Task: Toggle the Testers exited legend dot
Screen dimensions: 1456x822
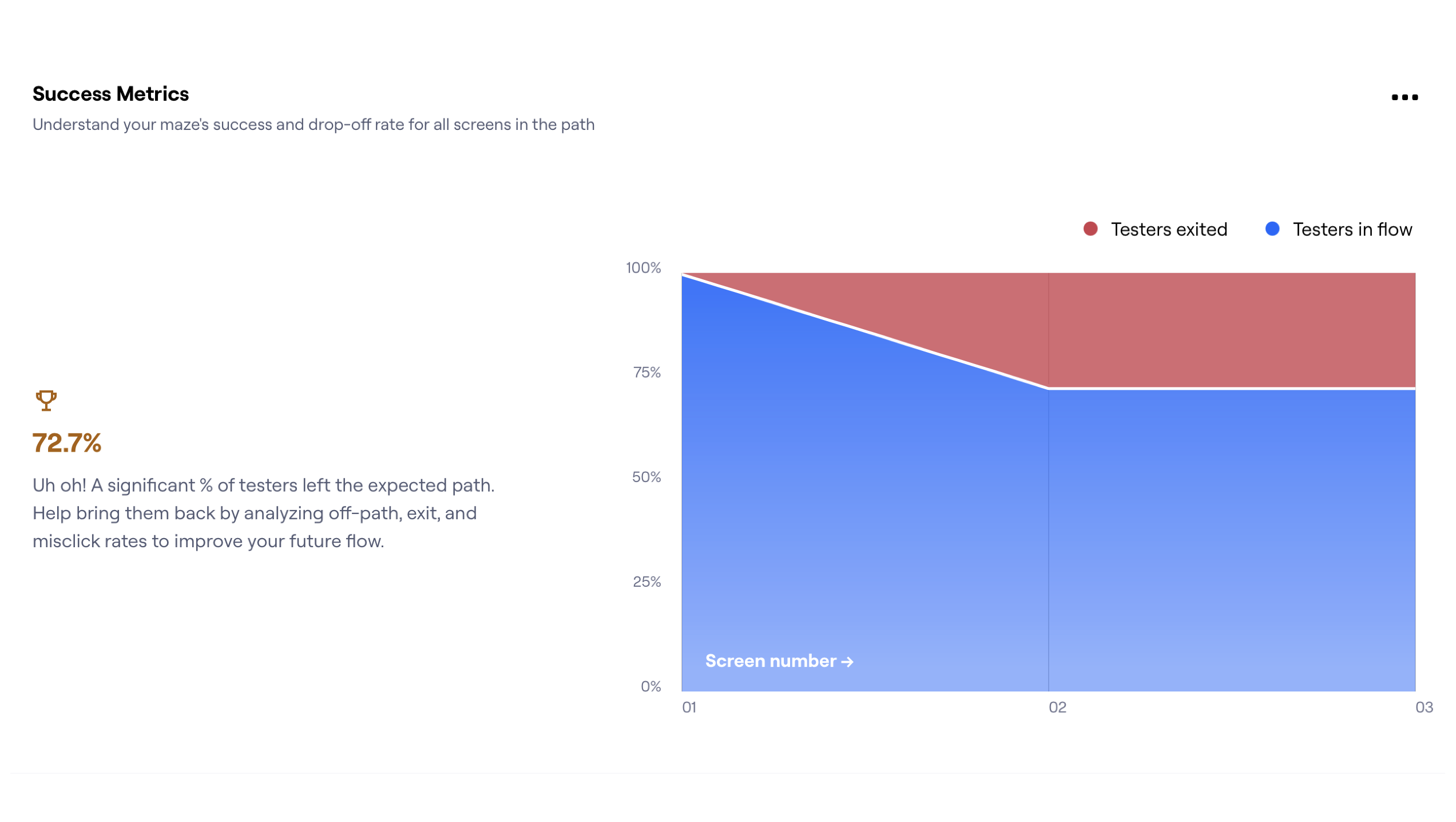Action: click(x=1090, y=229)
